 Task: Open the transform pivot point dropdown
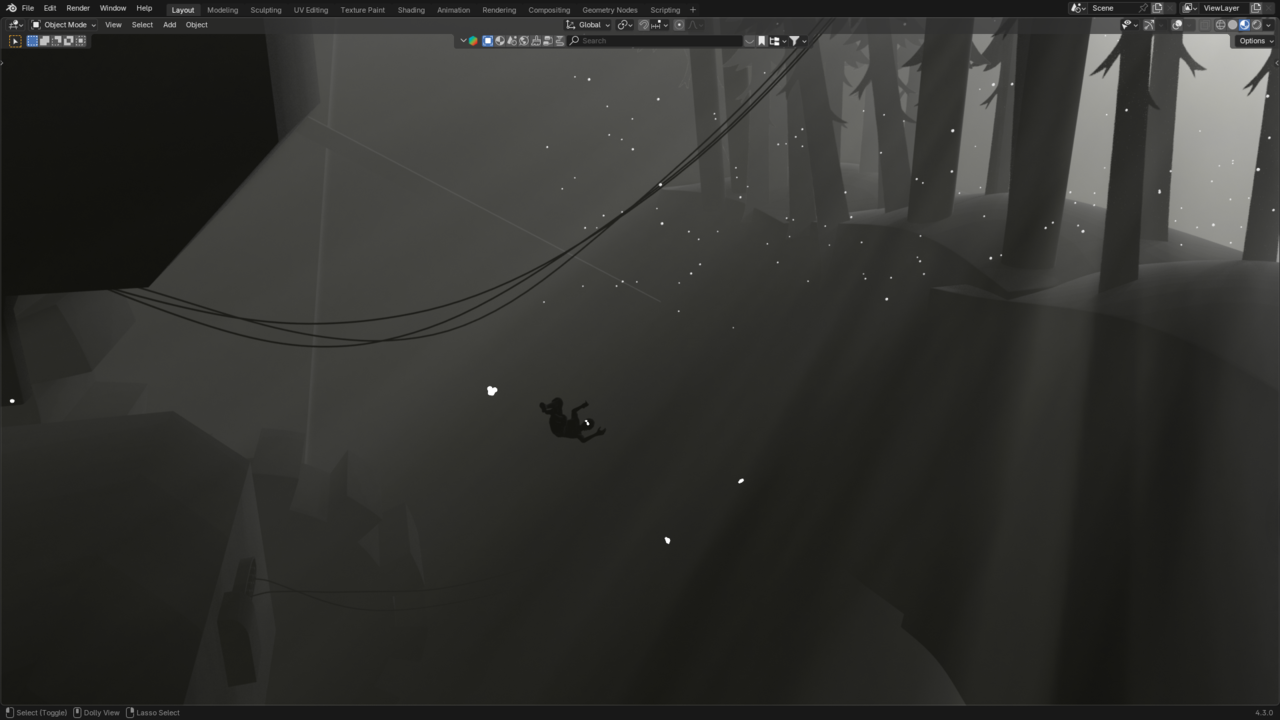point(625,25)
